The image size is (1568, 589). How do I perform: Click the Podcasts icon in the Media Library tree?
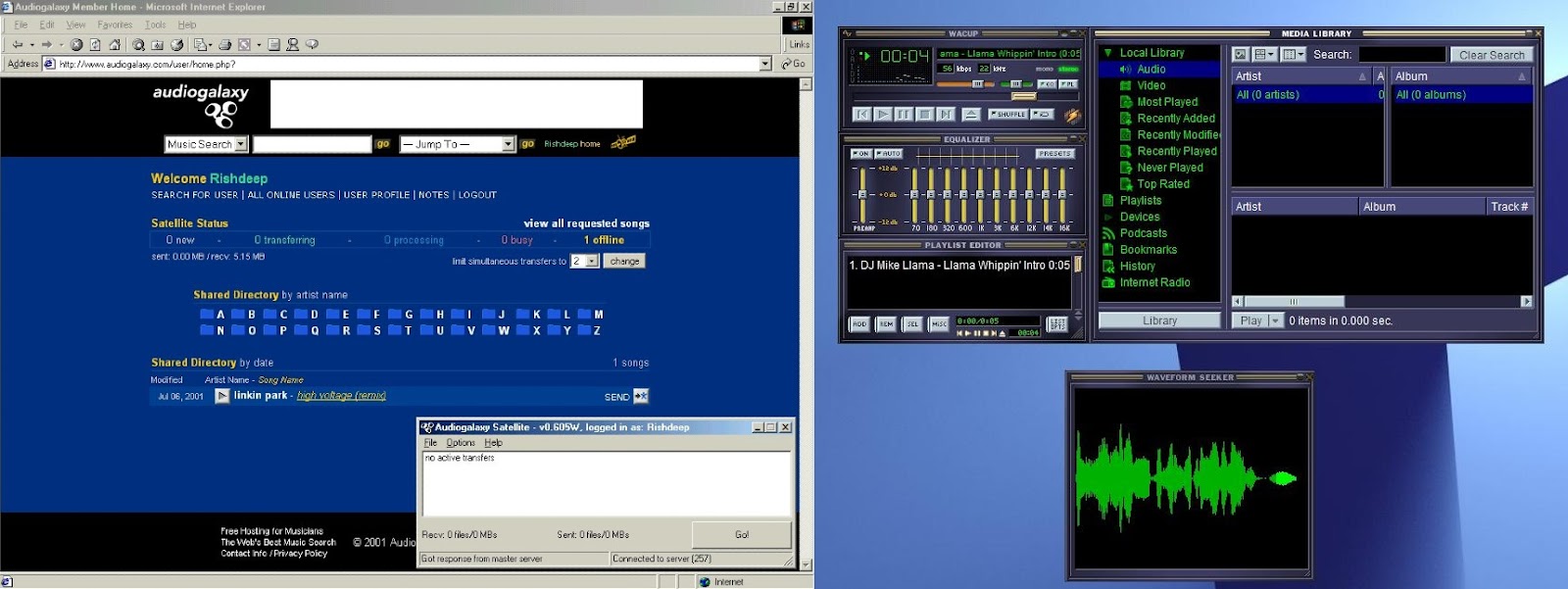click(x=1108, y=233)
